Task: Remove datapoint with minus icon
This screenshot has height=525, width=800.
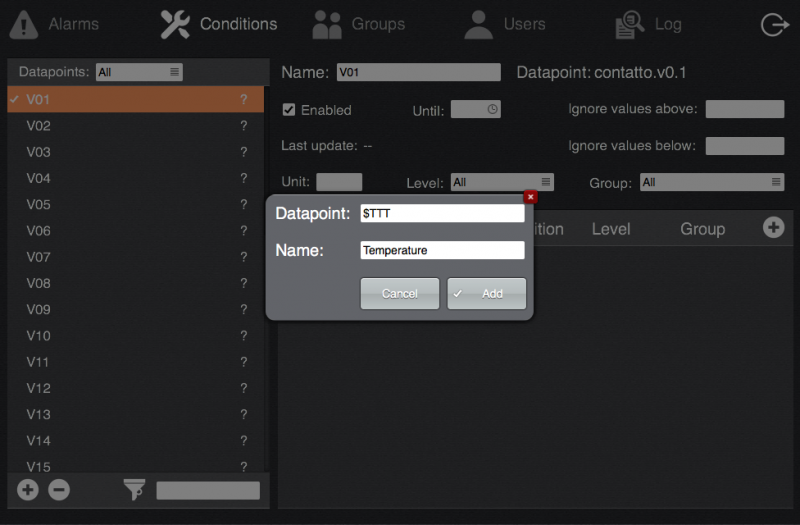Action: [x=59, y=490]
